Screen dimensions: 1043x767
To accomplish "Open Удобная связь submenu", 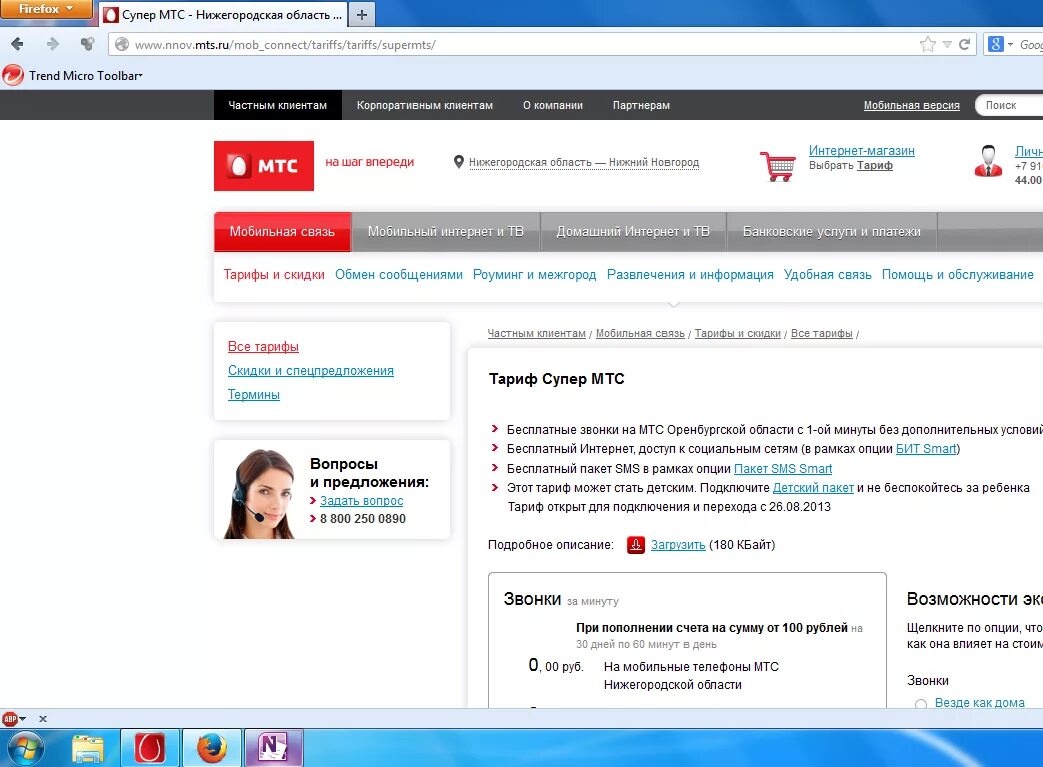I will pos(827,275).
